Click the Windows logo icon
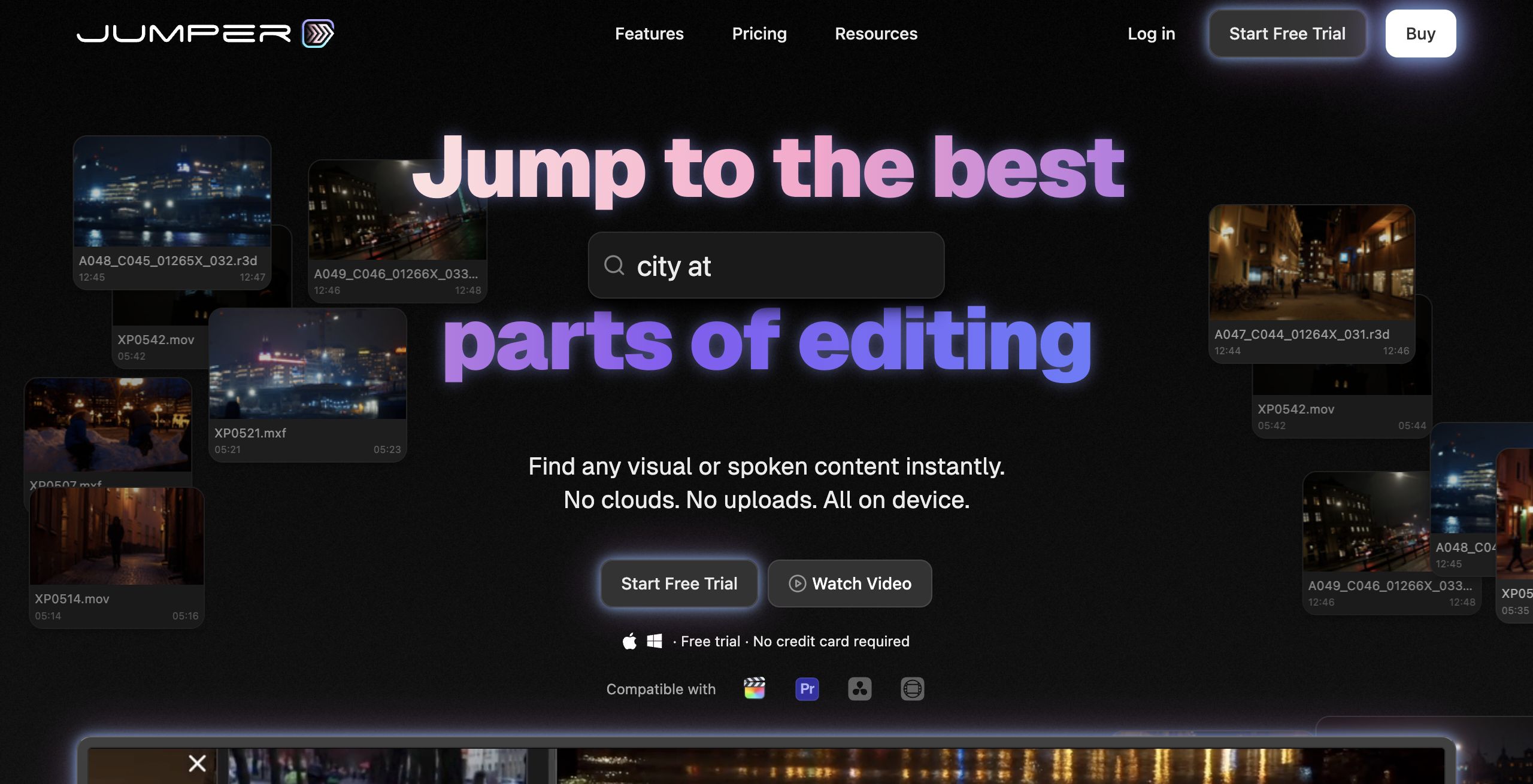 point(655,641)
